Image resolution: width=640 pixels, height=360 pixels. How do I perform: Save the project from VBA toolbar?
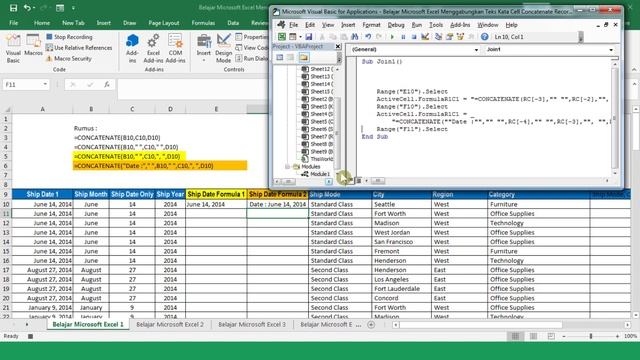(x=309, y=37)
